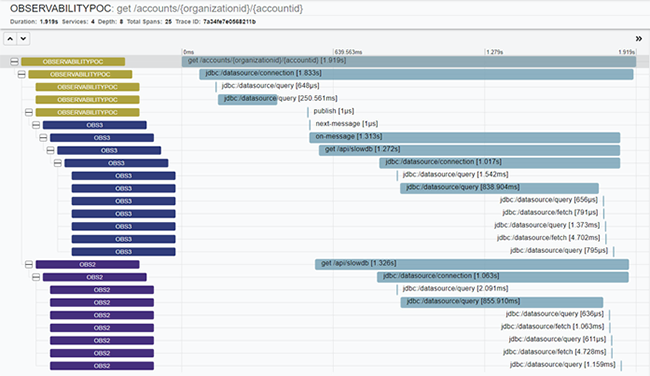Click the OBSERVABILITYPOC tag of the 250.561ms query row

pos(87,99)
